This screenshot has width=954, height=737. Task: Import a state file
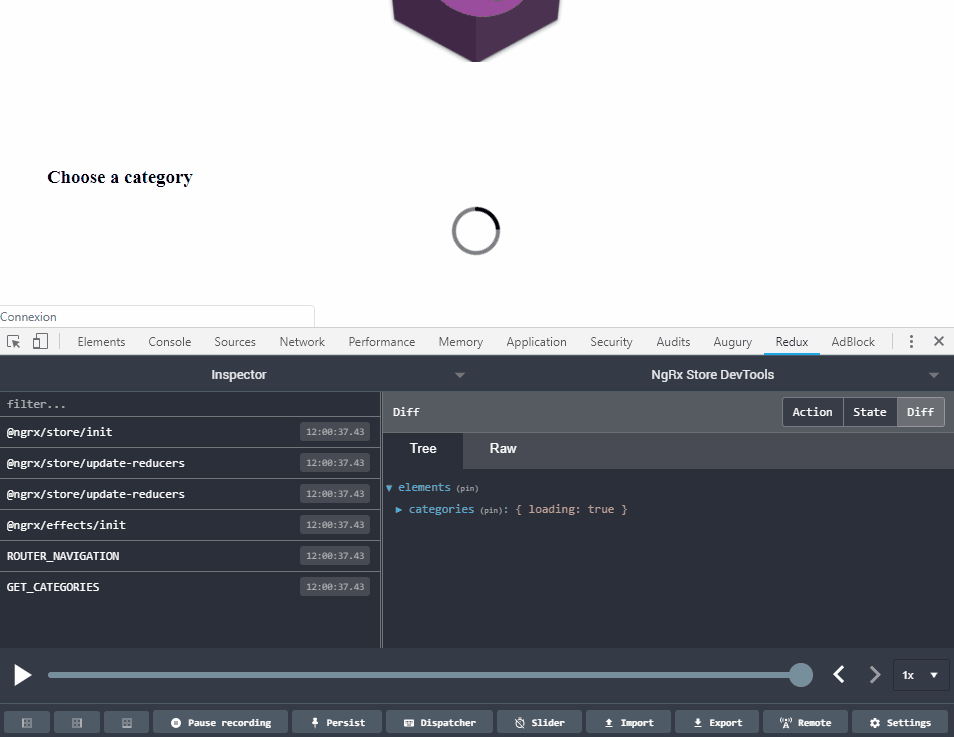(x=628, y=722)
